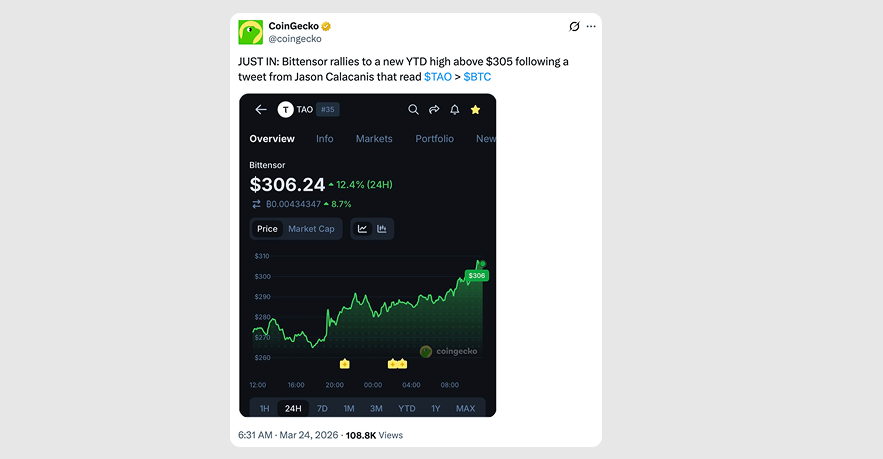The height and width of the screenshot is (459, 883).
Task: Select the YTD time range
Action: [406, 408]
